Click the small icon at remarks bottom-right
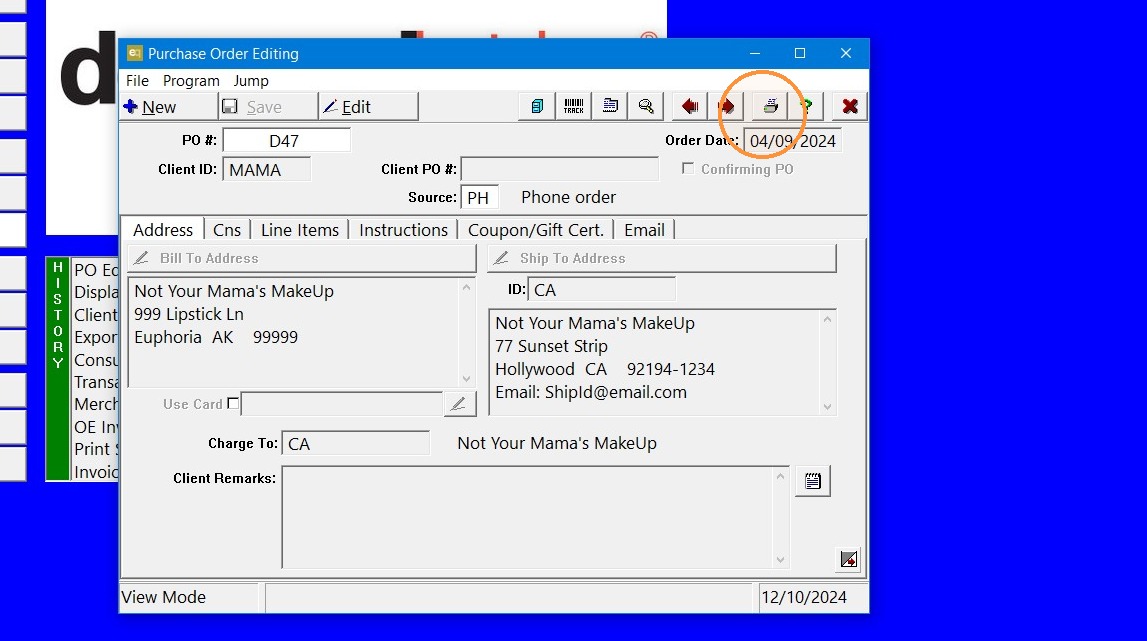The height and width of the screenshot is (641, 1147). click(x=849, y=560)
